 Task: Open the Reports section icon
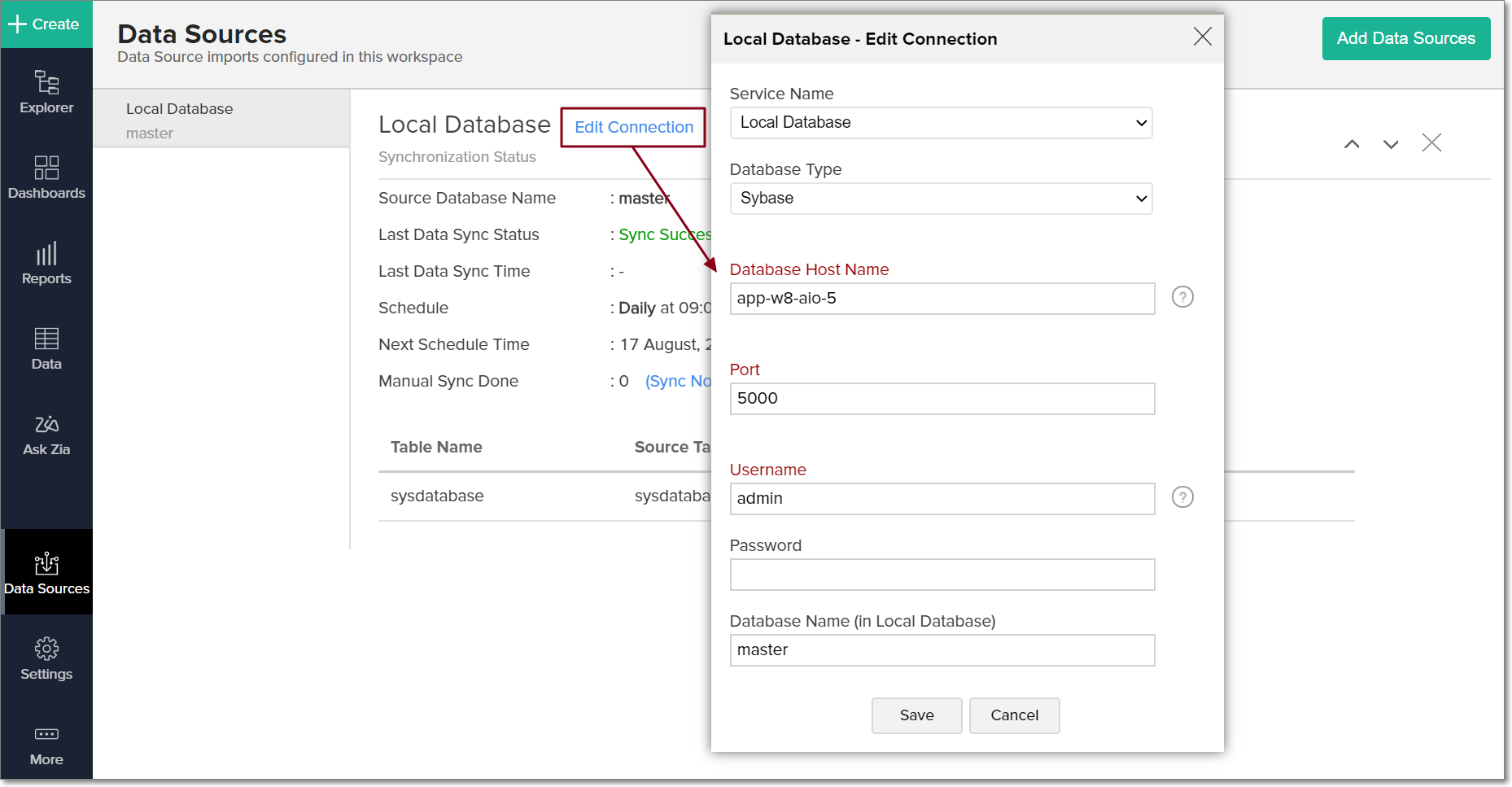click(x=46, y=263)
